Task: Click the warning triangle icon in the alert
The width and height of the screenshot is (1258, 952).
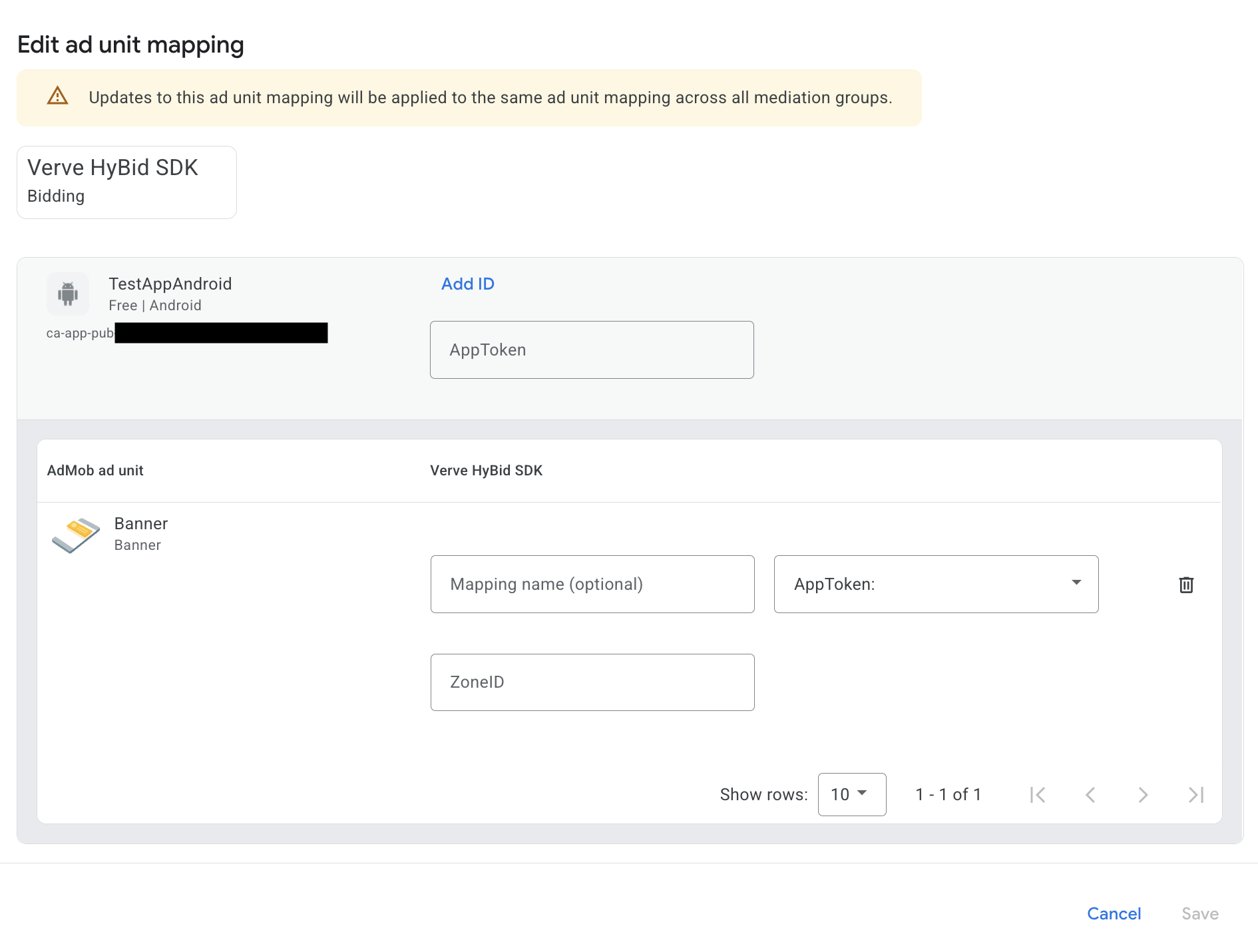Action: point(58,97)
